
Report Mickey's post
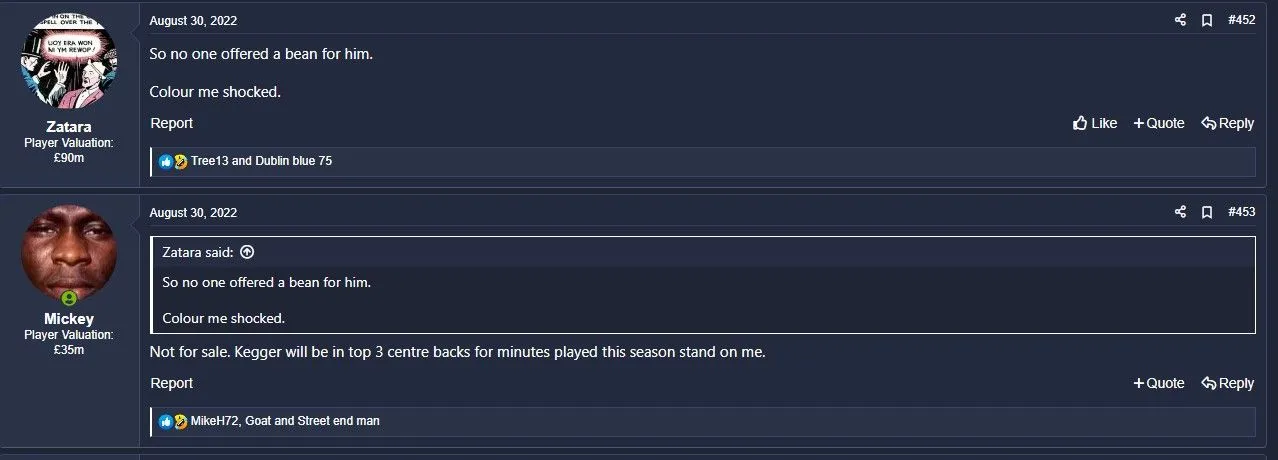[x=171, y=383]
